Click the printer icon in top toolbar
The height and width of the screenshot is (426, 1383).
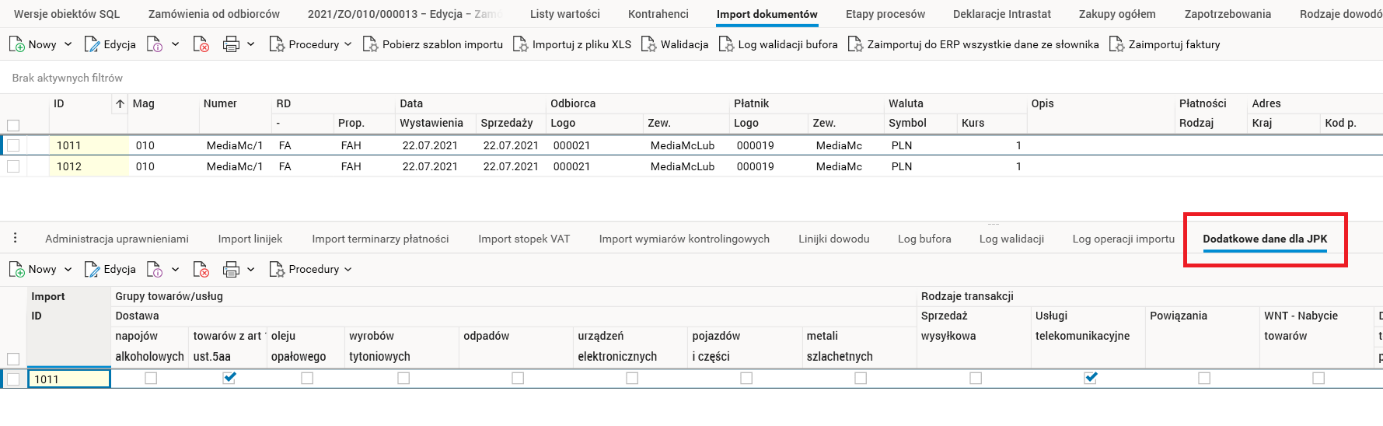231,45
